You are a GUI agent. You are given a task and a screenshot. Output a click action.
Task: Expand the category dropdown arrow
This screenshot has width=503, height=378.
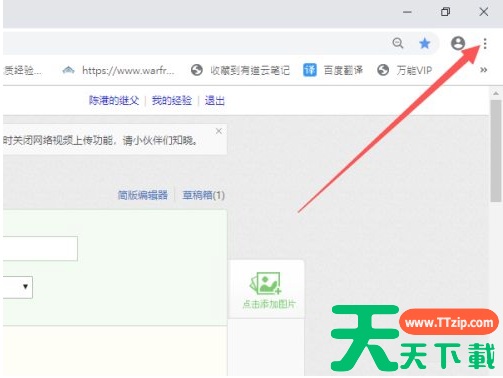(x=25, y=286)
